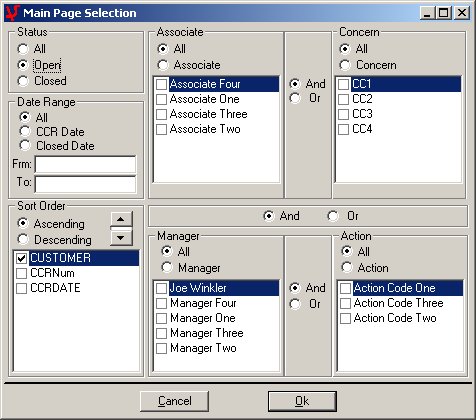Screen dimensions: 476x420
Task: Click the red application icon in title bar
Action: pyautogui.click(x=13, y=13)
